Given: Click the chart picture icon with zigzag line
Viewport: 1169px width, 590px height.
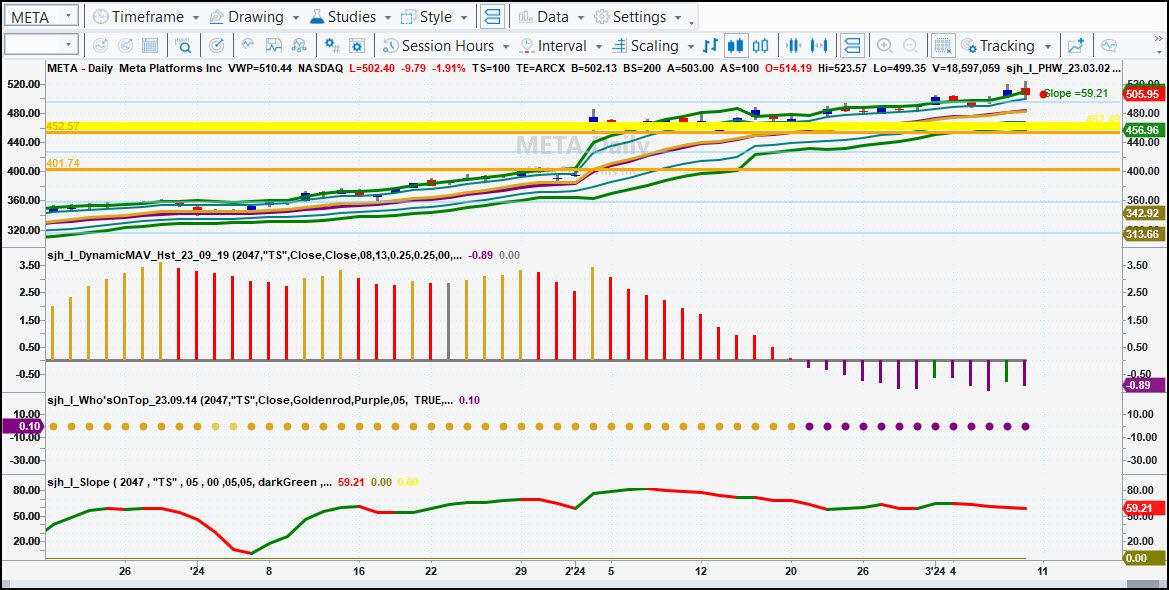Looking at the screenshot, I should 274,45.
